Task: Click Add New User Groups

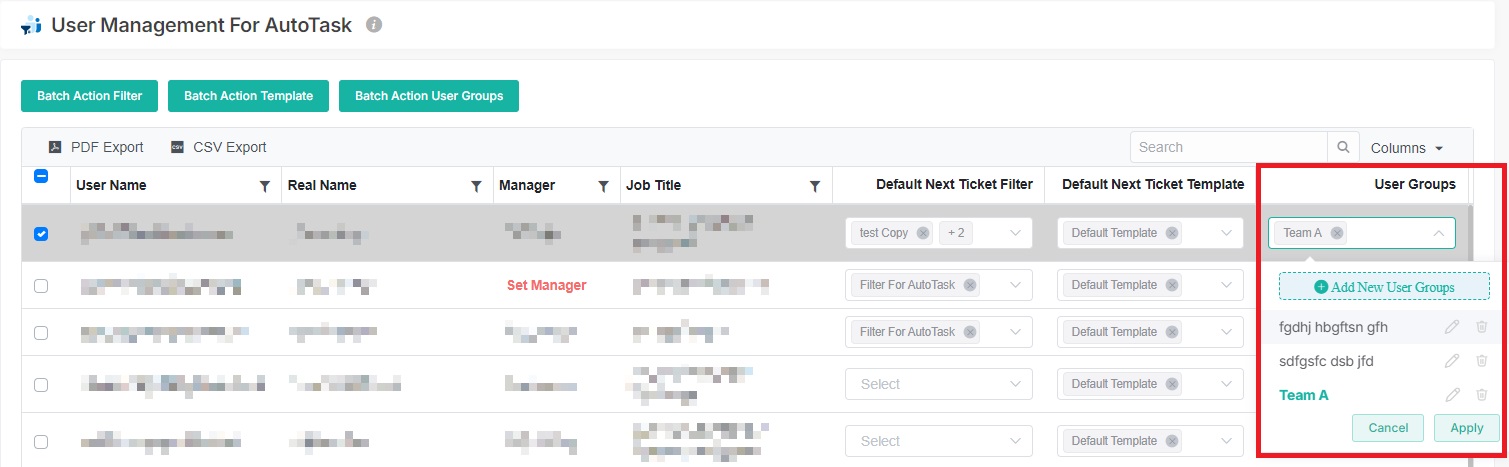Action: click(x=1385, y=287)
